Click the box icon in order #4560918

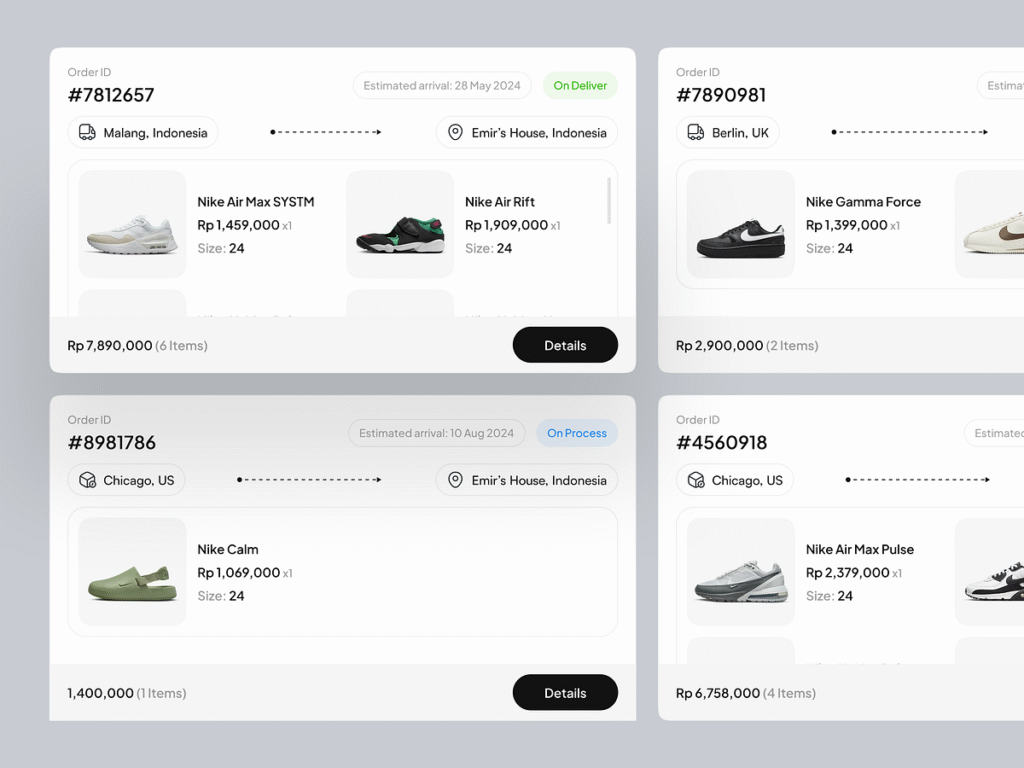[696, 480]
